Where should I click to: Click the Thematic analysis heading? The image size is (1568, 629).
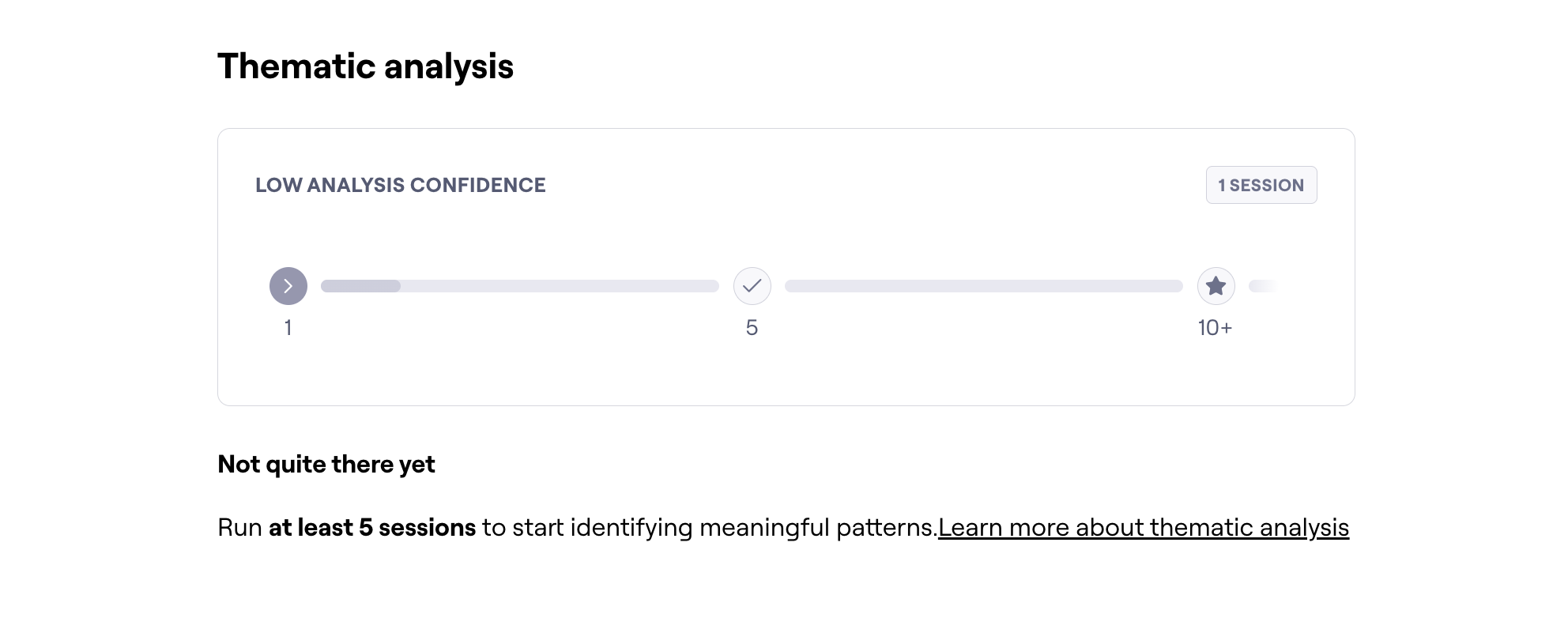pos(365,66)
